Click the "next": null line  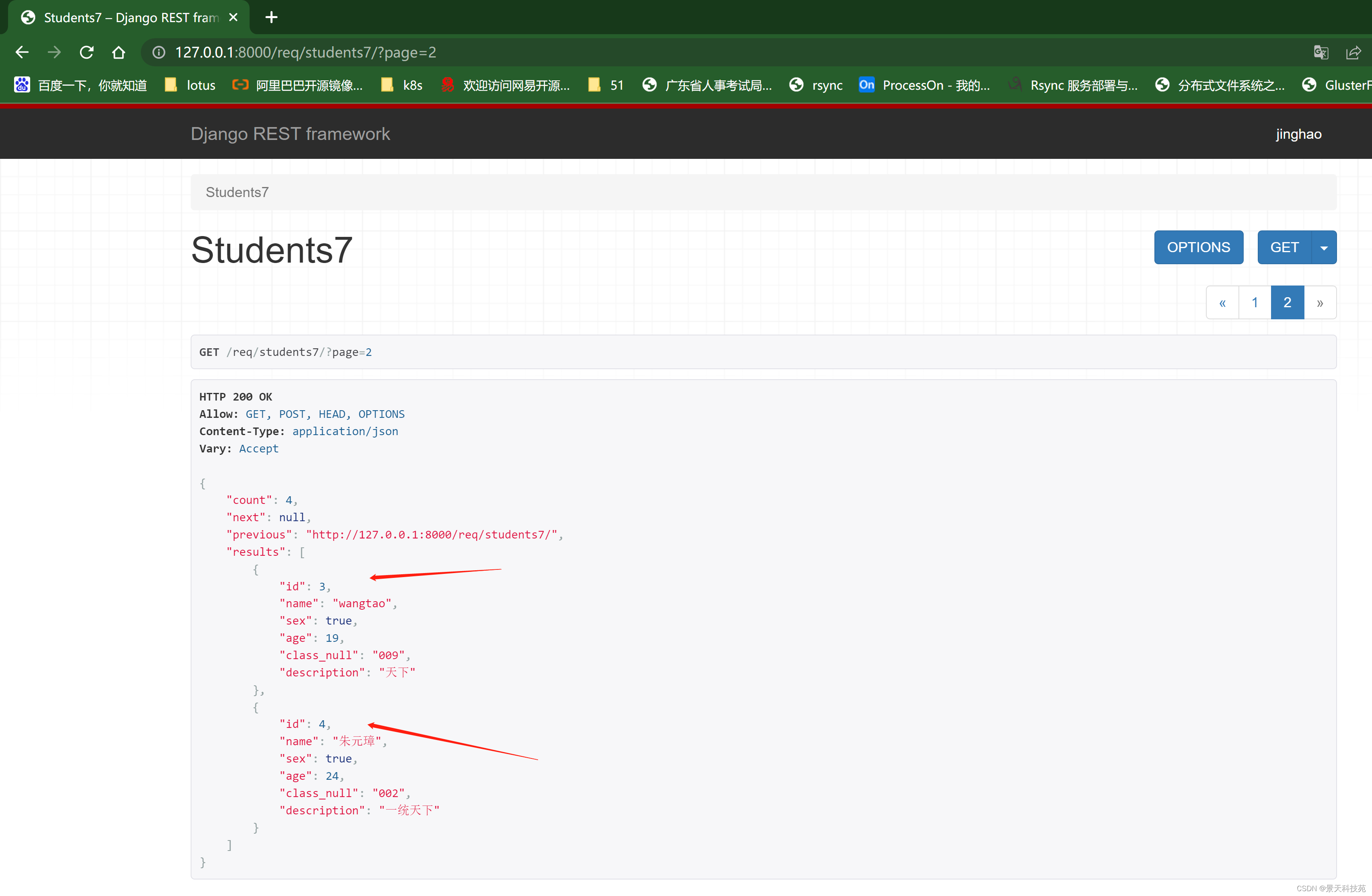click(x=268, y=518)
